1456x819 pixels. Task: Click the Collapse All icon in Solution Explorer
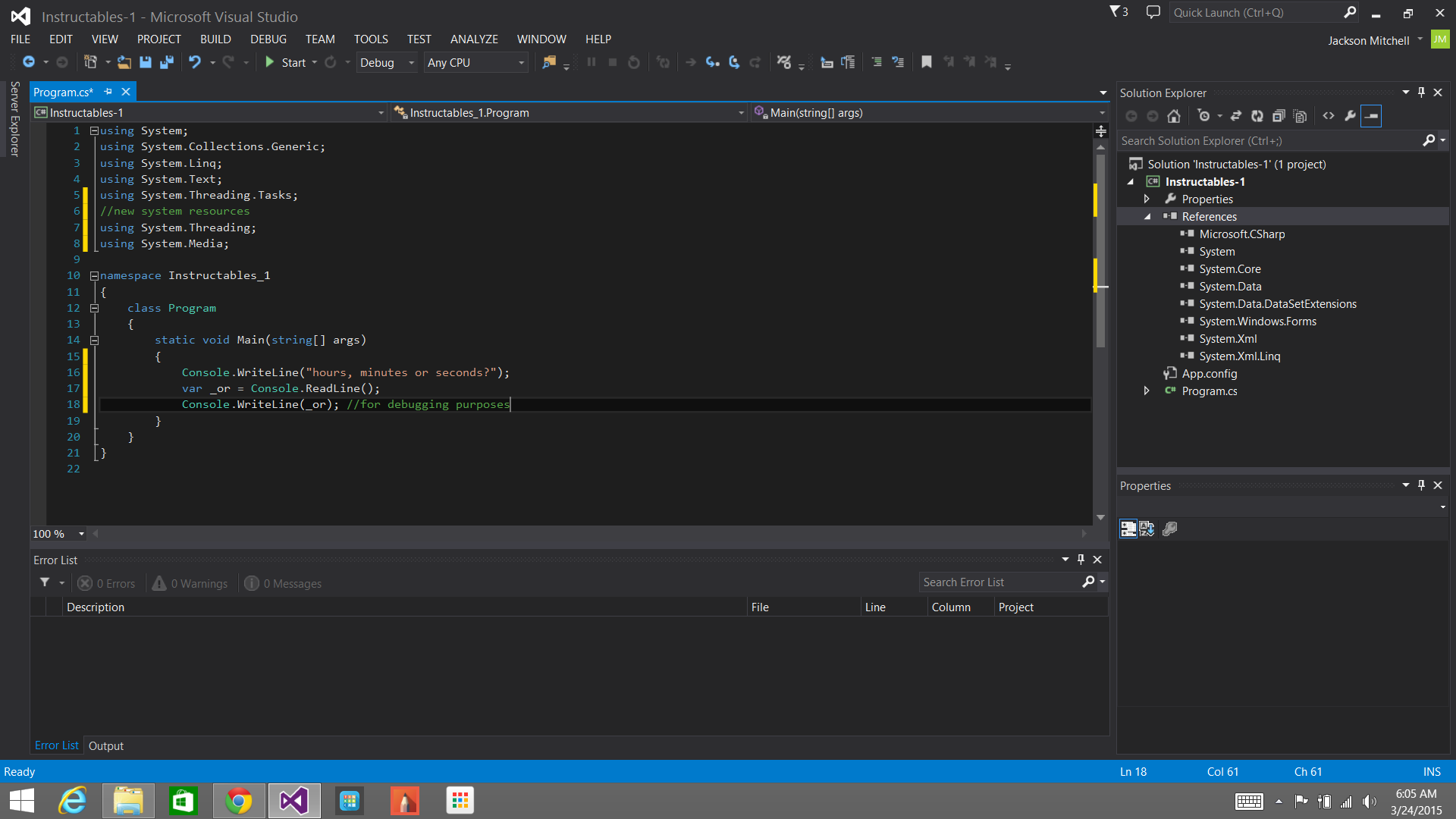click(1279, 116)
